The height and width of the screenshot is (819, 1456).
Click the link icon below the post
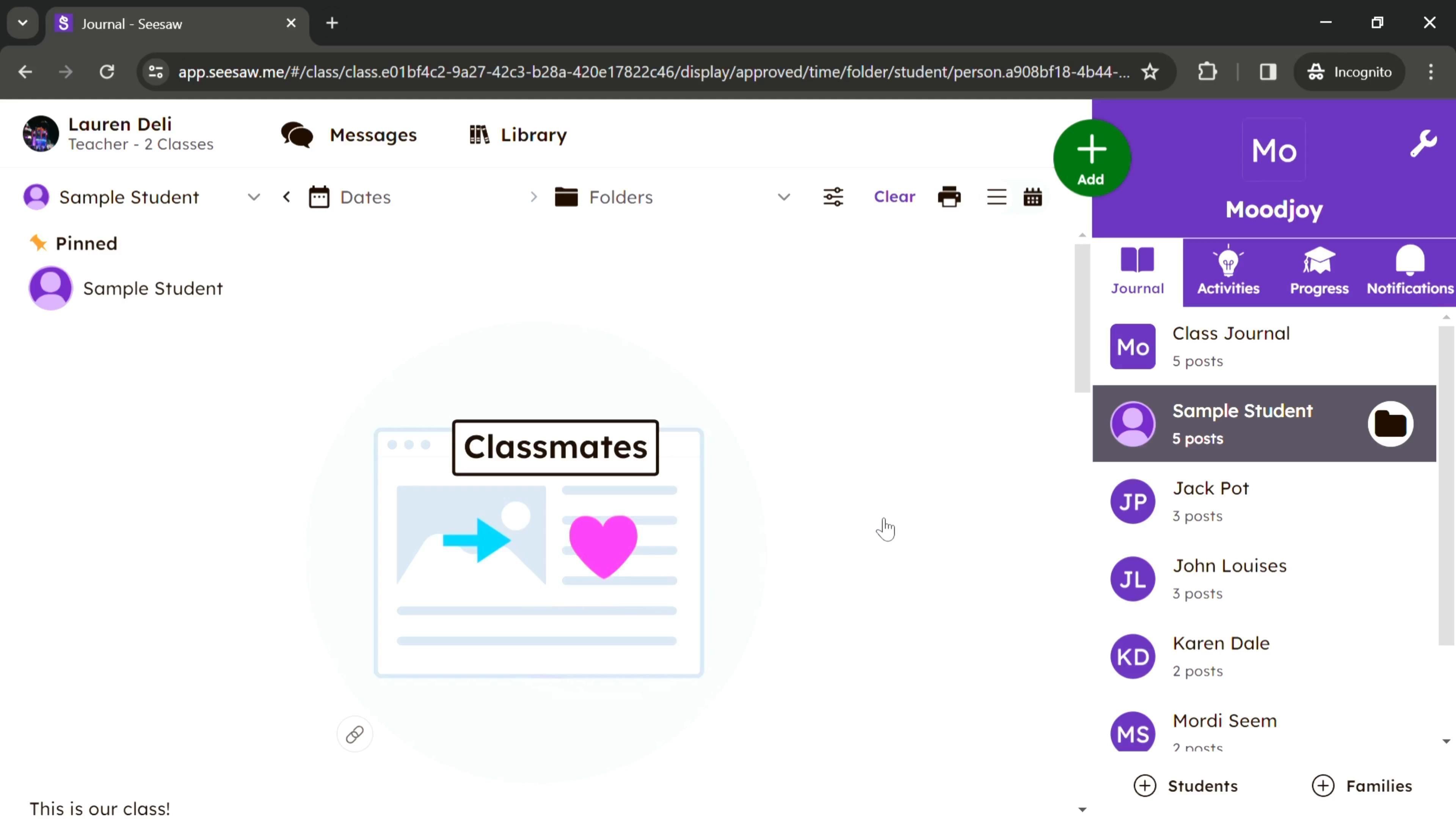[x=355, y=734]
